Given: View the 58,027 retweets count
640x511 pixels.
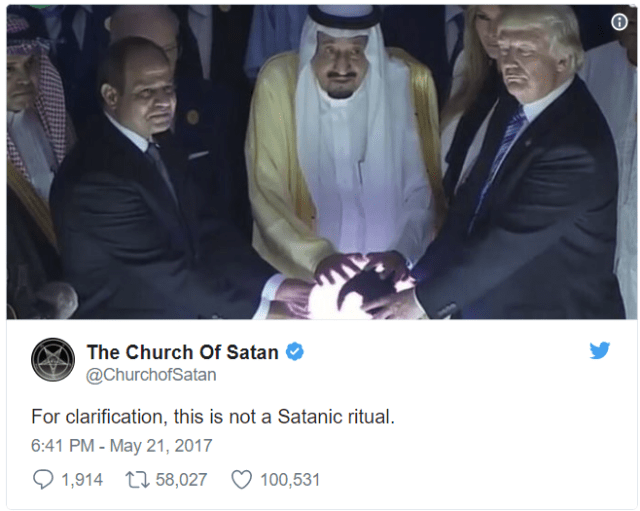Looking at the screenshot, I should pos(181,480).
